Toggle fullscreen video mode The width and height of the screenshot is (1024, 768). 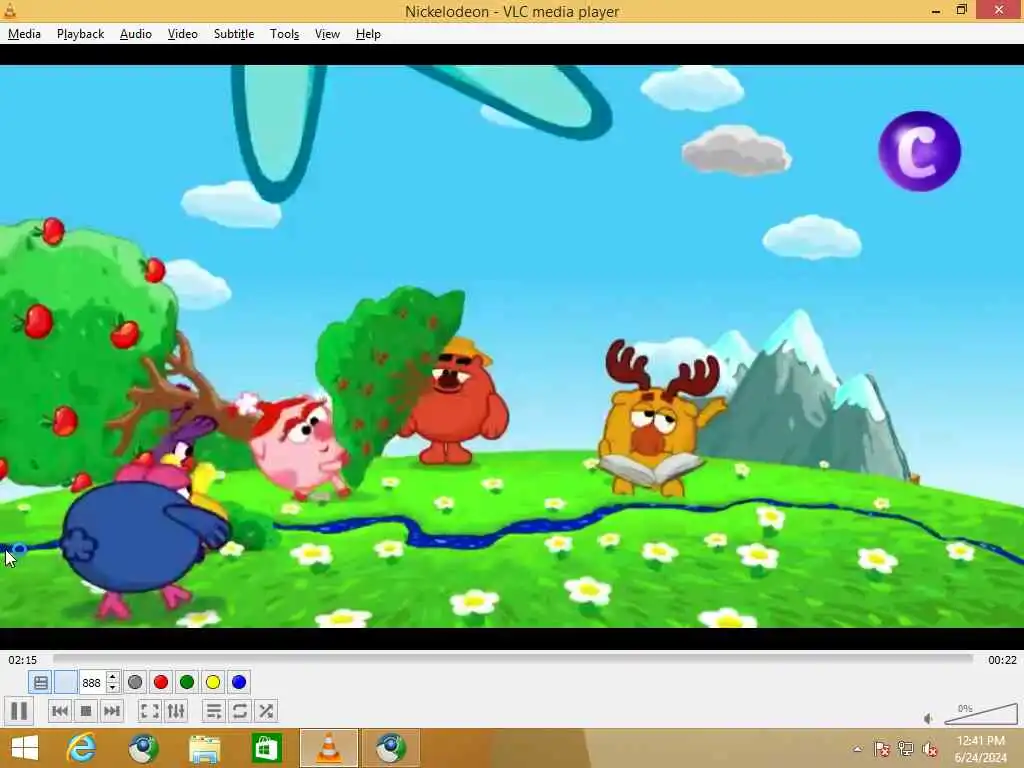pyautogui.click(x=150, y=711)
